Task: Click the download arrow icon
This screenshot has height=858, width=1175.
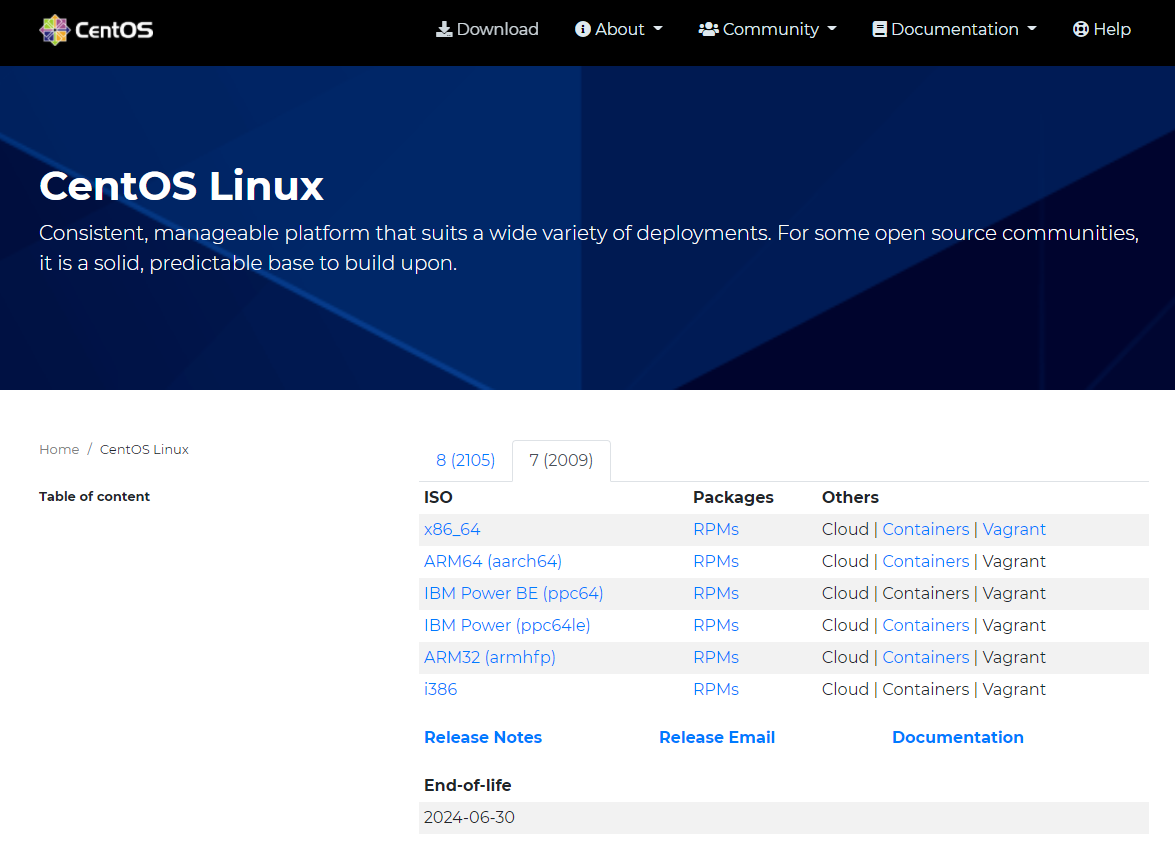Action: (444, 29)
